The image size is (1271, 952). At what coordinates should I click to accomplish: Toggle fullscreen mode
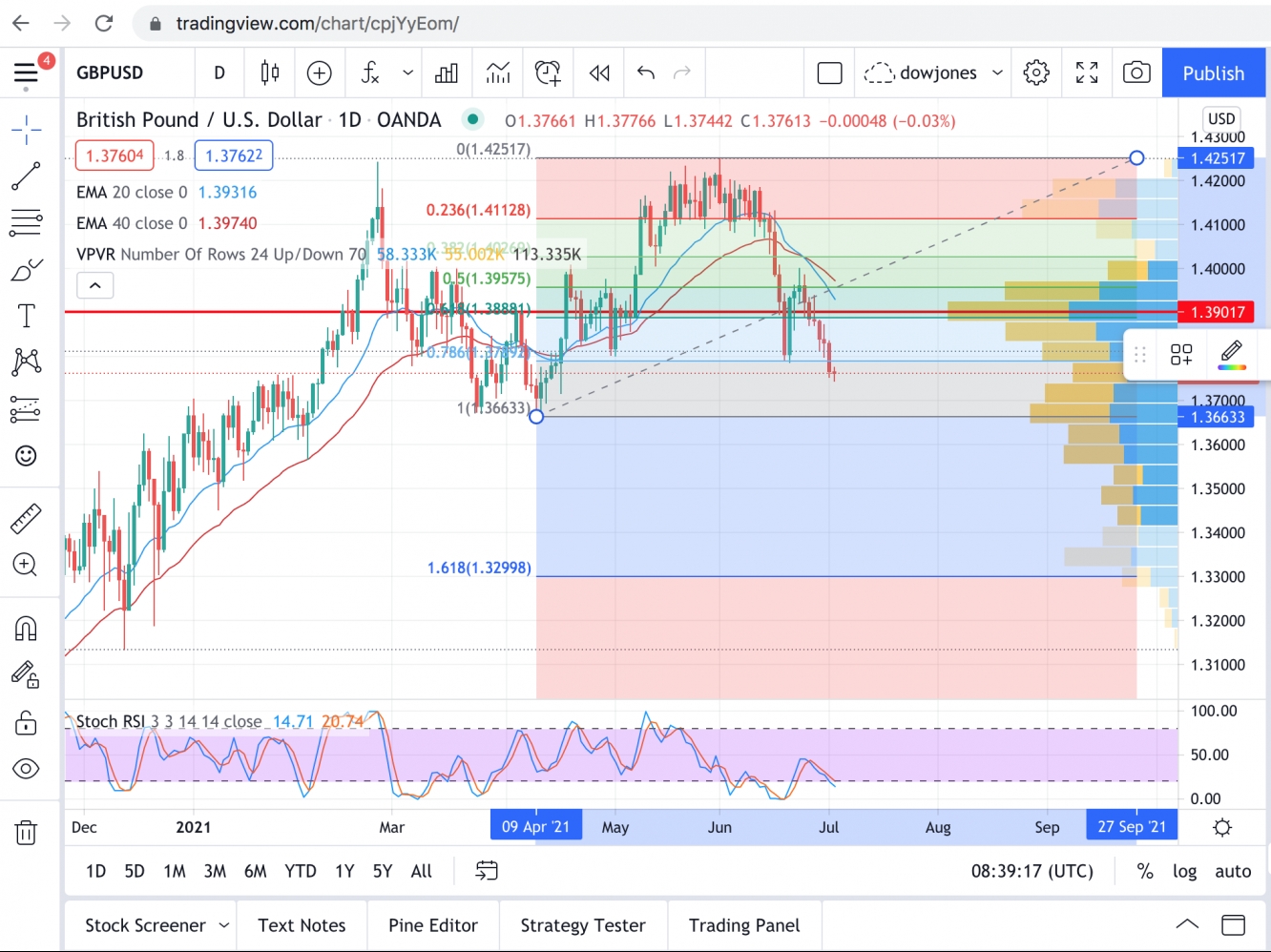pos(1087,72)
